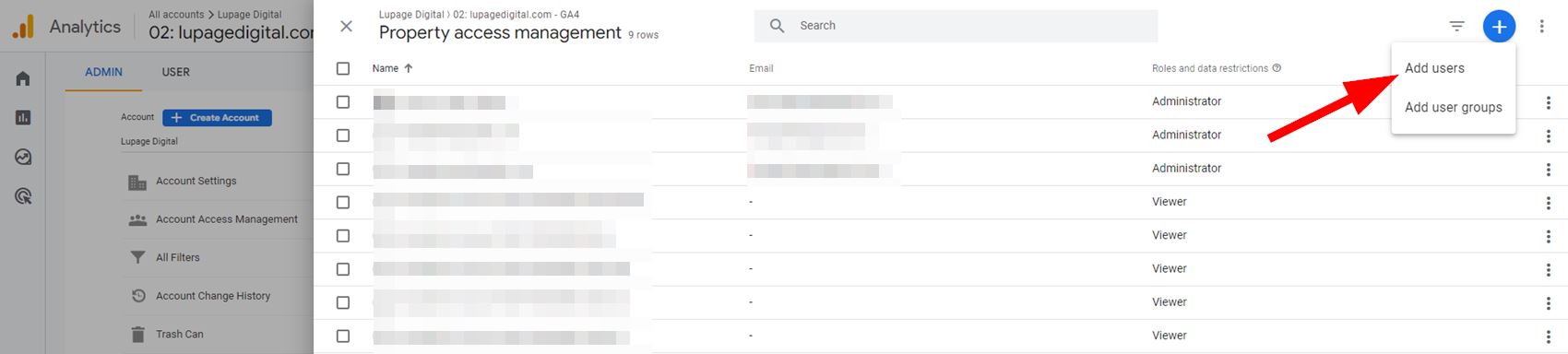Screen dimensions: 1568x354
Task: Choose Add user groups menu item
Action: [x=1453, y=108]
